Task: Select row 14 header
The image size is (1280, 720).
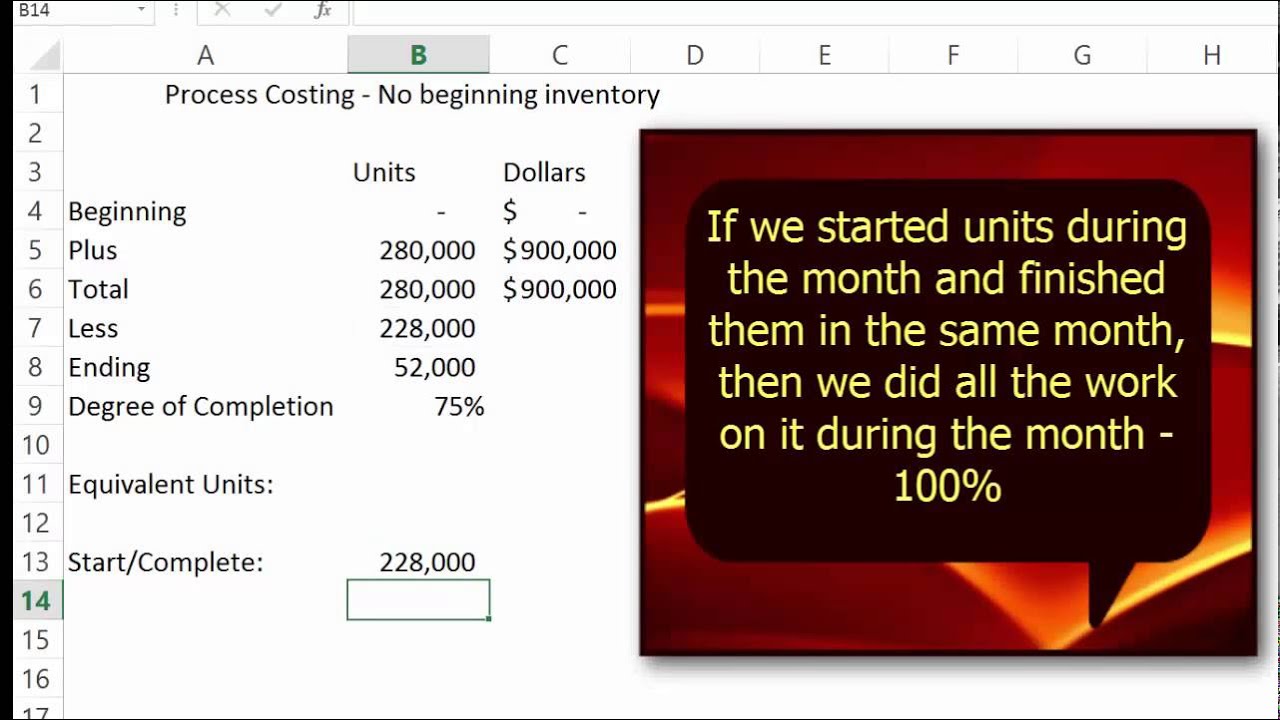Action: pyautogui.click(x=36, y=601)
